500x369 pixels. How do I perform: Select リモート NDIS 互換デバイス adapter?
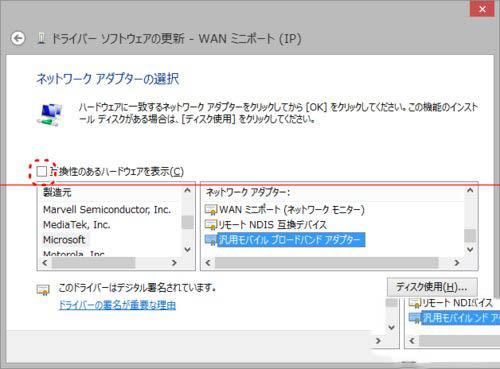[272, 225]
